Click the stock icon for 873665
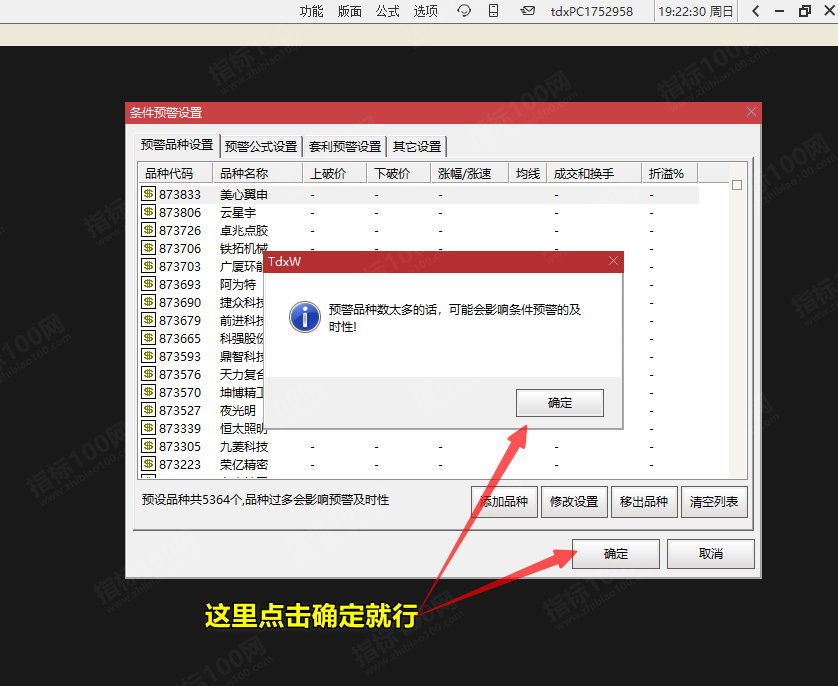 pyautogui.click(x=148, y=338)
